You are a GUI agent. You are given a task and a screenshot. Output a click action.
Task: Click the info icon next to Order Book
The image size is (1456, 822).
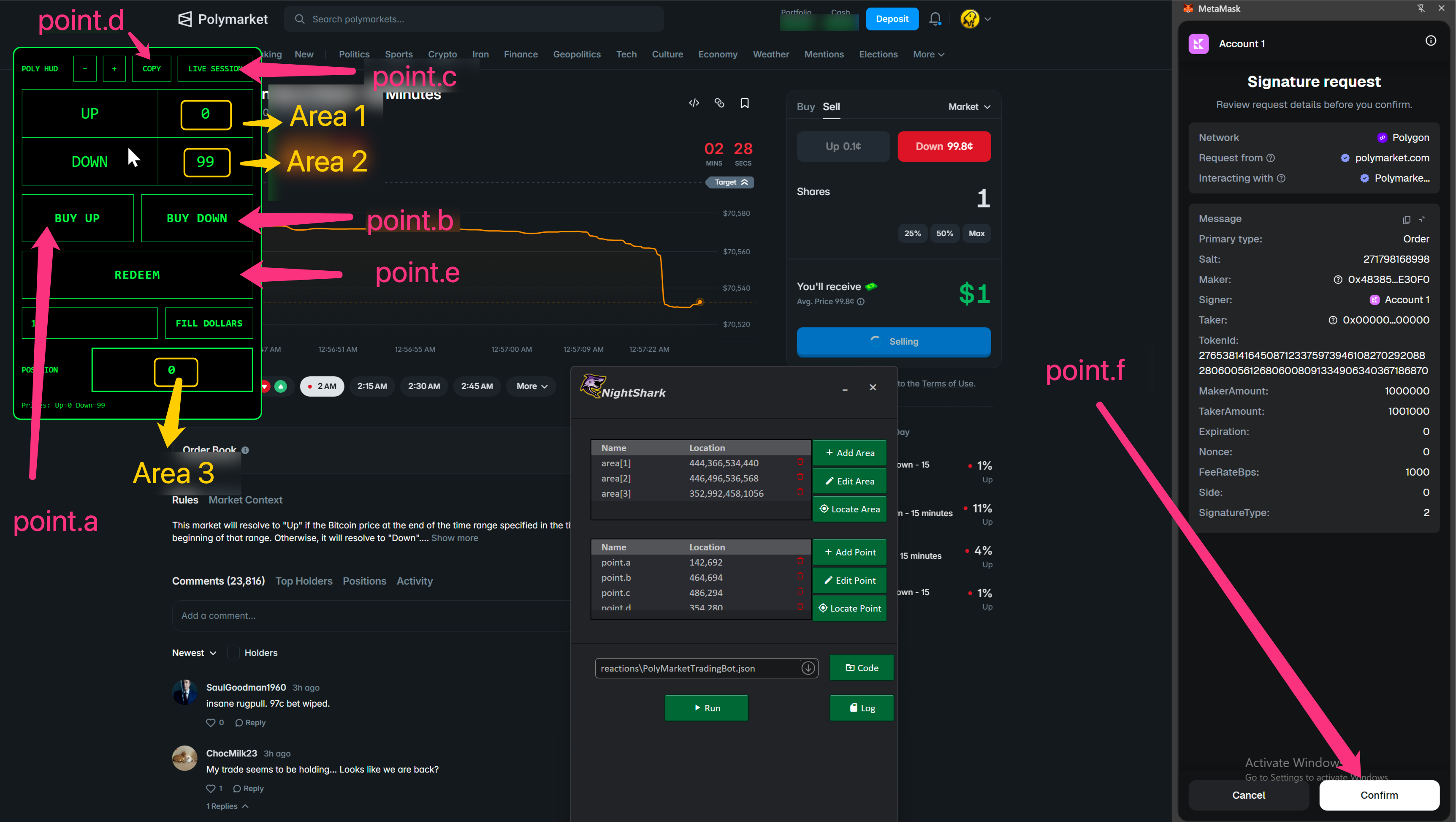[245, 450]
